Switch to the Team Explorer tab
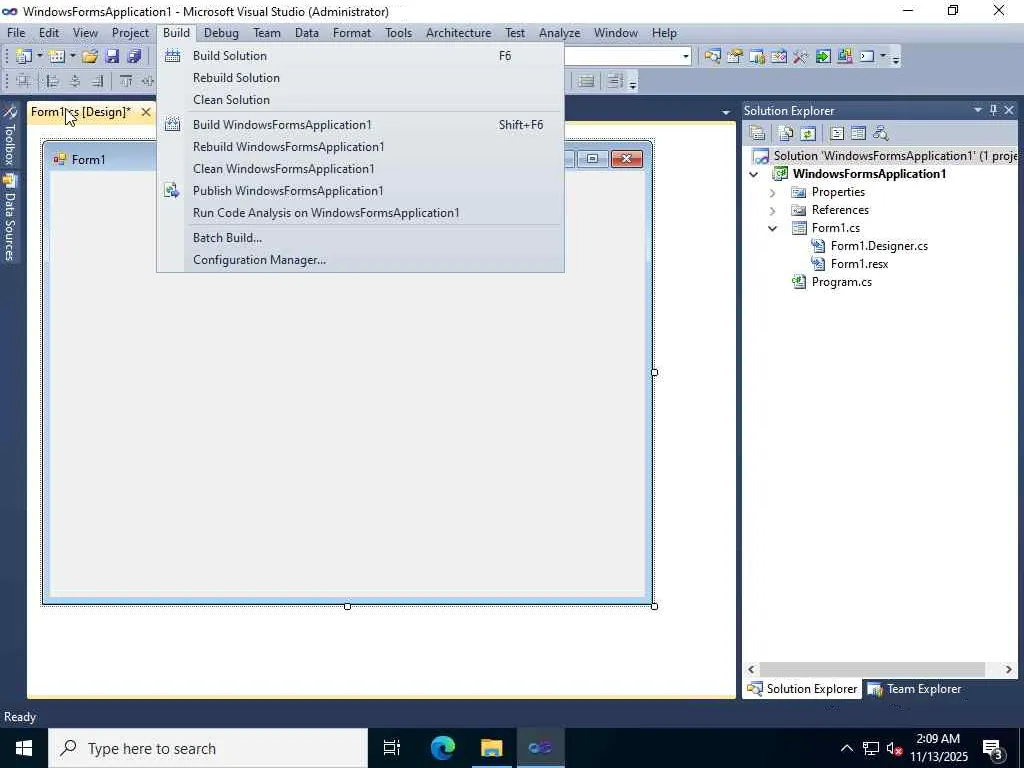Image resolution: width=1024 pixels, height=768 pixels. (915, 689)
